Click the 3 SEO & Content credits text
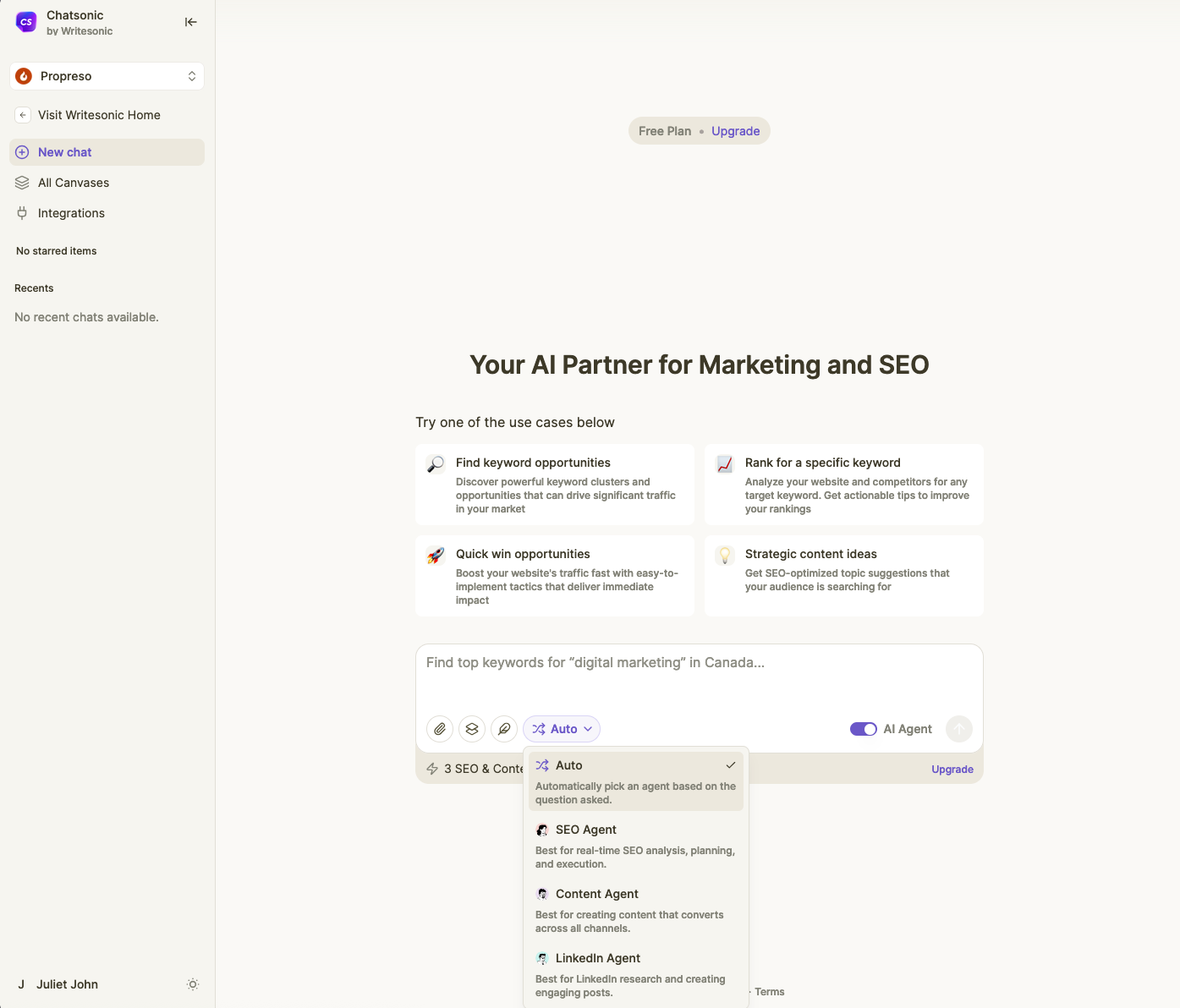1180x1008 pixels. 484,769
